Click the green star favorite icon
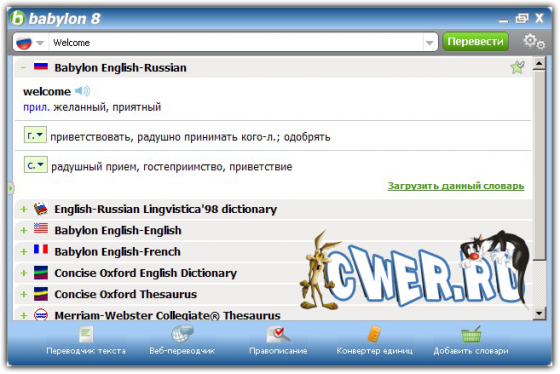Viewport: 560px width, 374px height. (x=517, y=67)
